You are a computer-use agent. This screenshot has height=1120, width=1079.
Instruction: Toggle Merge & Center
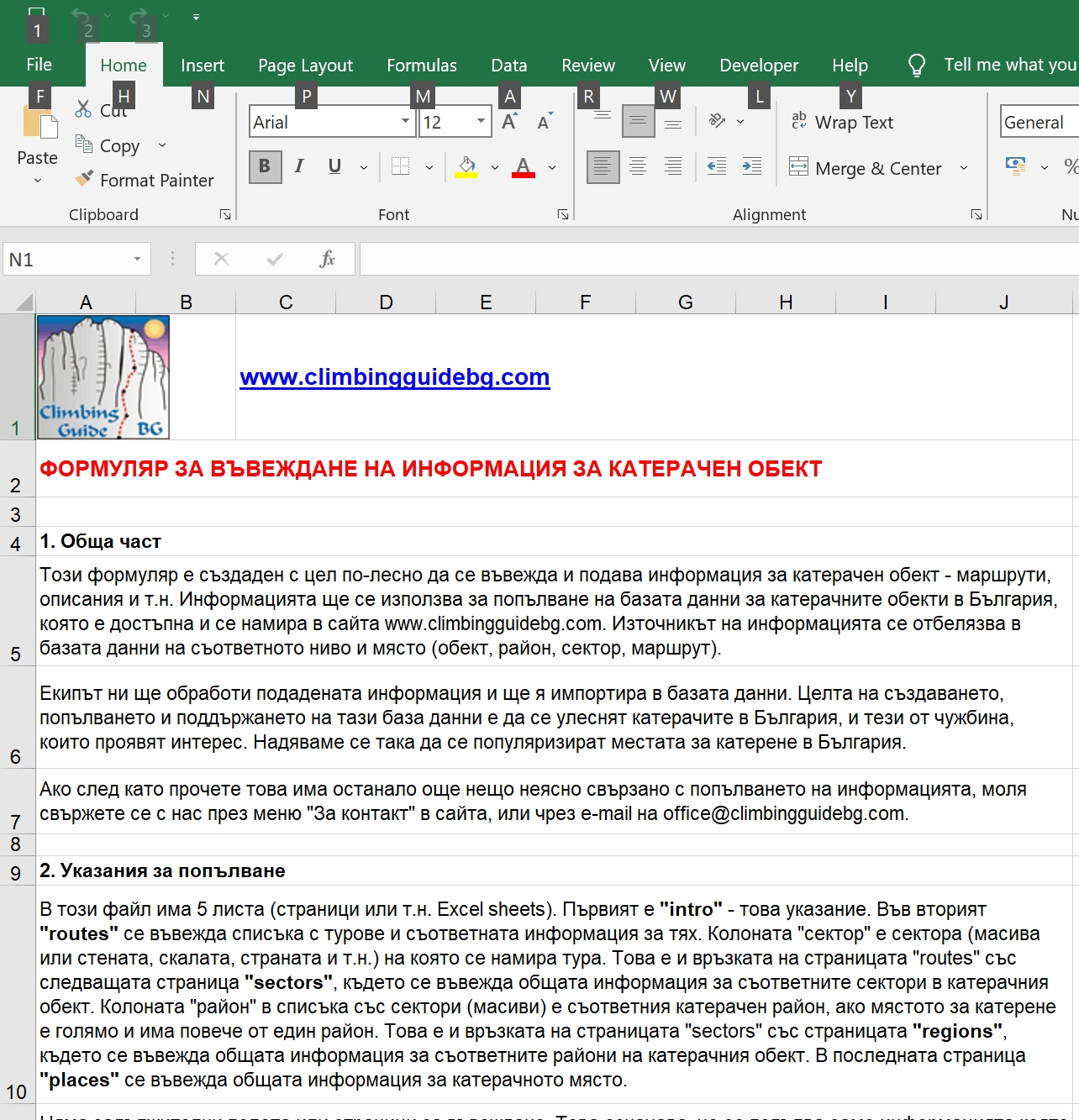(866, 168)
